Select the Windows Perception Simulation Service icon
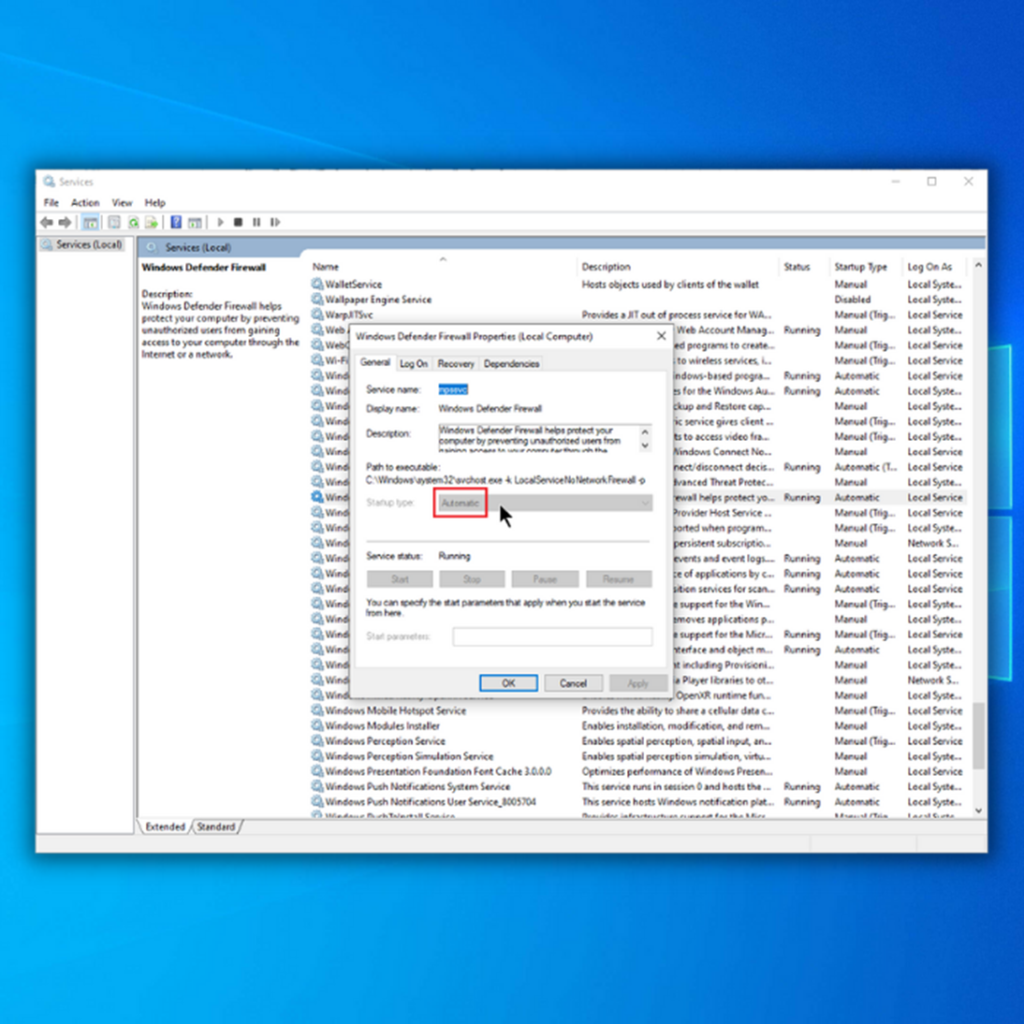The width and height of the screenshot is (1024, 1024). click(x=317, y=756)
